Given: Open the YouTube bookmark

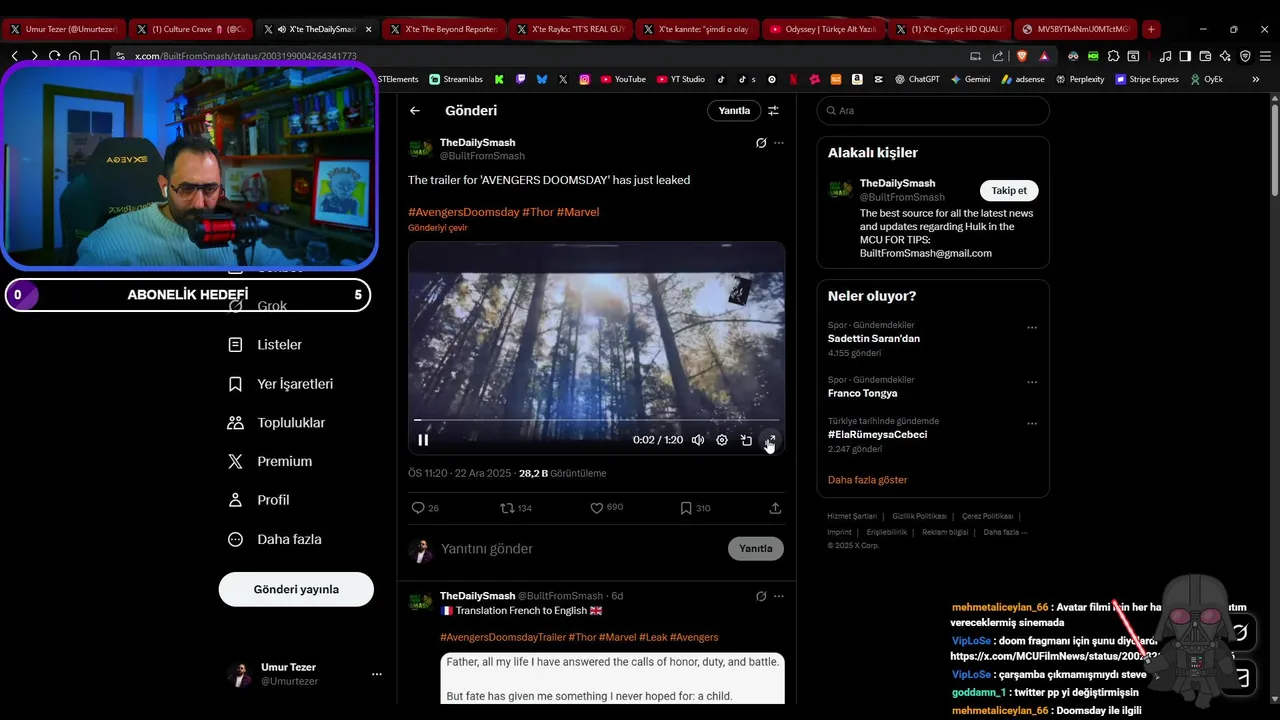Looking at the screenshot, I should (x=623, y=79).
